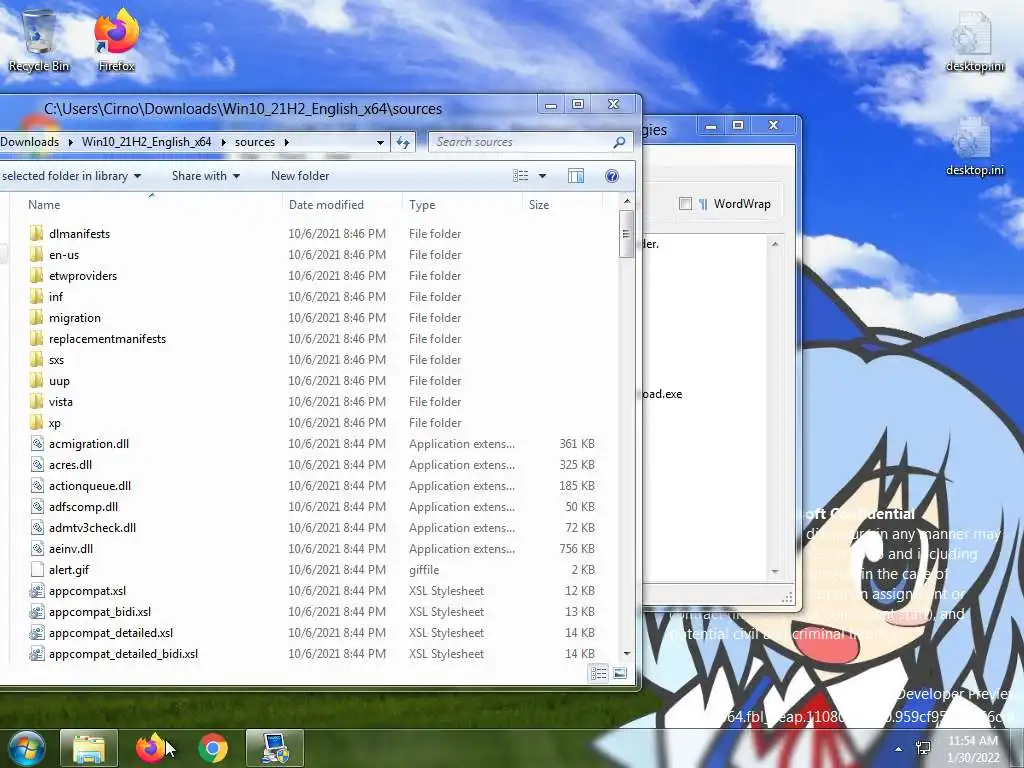Show hidden tray icons arrow

(899, 749)
